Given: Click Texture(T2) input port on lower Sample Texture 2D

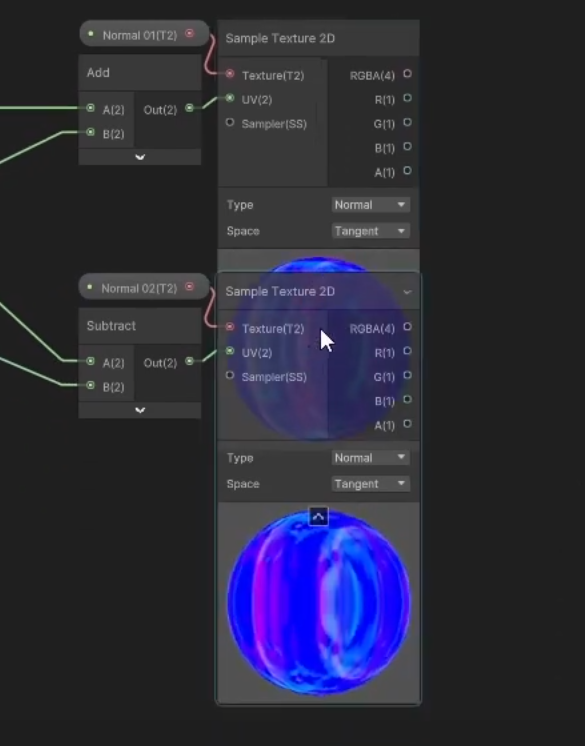Looking at the screenshot, I should pos(230,327).
